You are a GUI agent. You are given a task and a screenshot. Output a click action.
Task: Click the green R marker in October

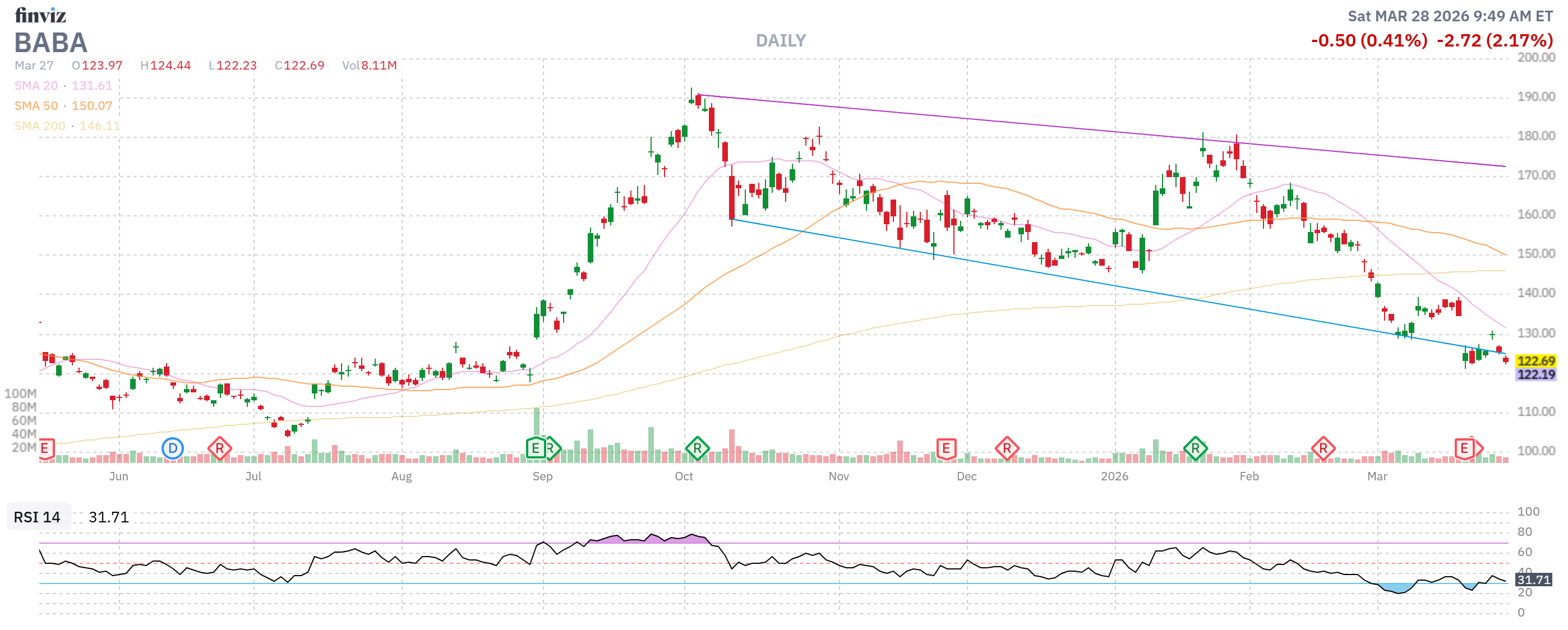coord(697,449)
